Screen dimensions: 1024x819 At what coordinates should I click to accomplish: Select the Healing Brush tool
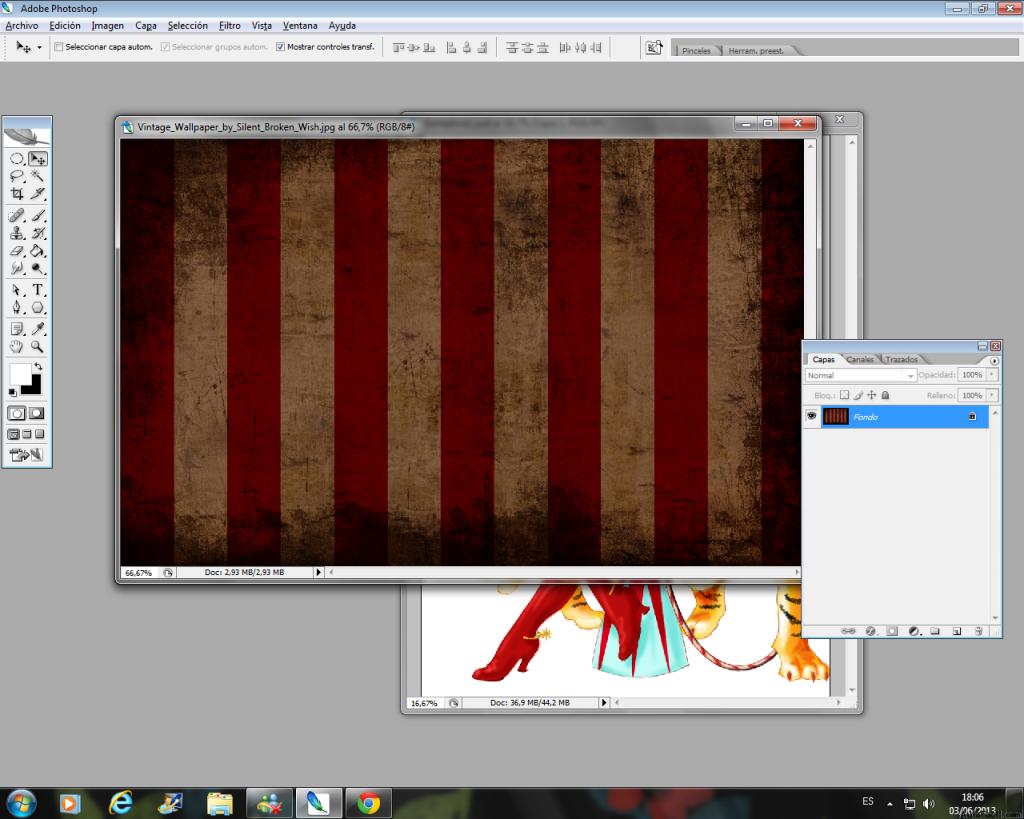pyautogui.click(x=17, y=216)
